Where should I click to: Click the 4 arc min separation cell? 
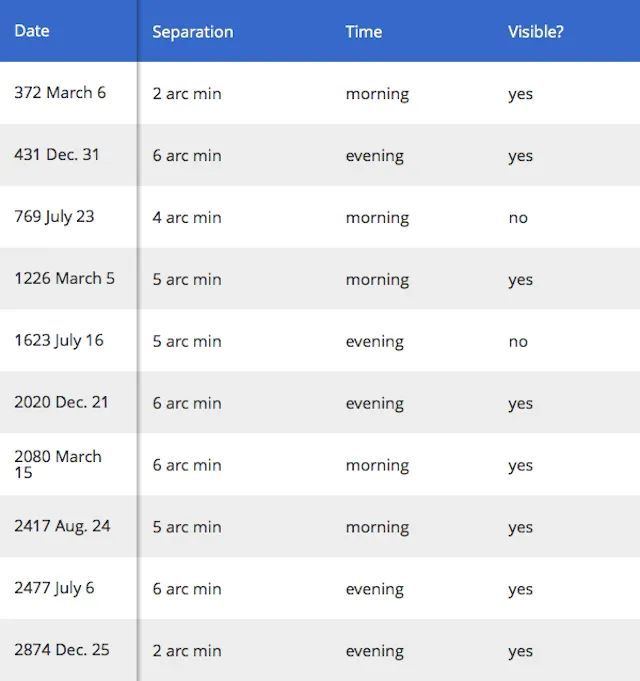[x=187, y=218]
